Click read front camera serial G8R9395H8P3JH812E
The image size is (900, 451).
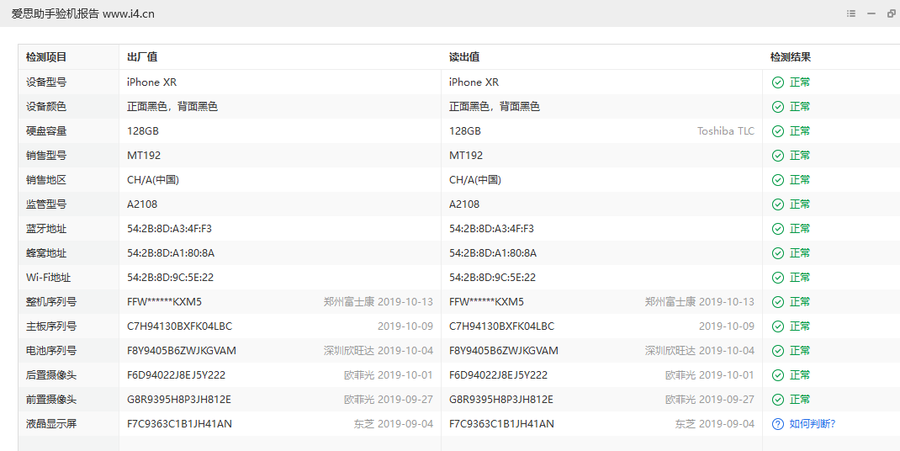pos(501,399)
